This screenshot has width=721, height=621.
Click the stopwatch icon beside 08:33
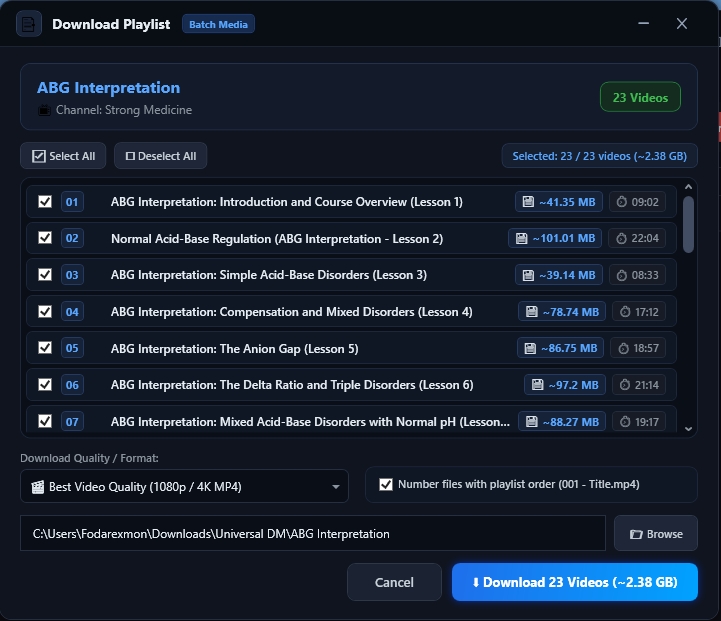point(622,275)
